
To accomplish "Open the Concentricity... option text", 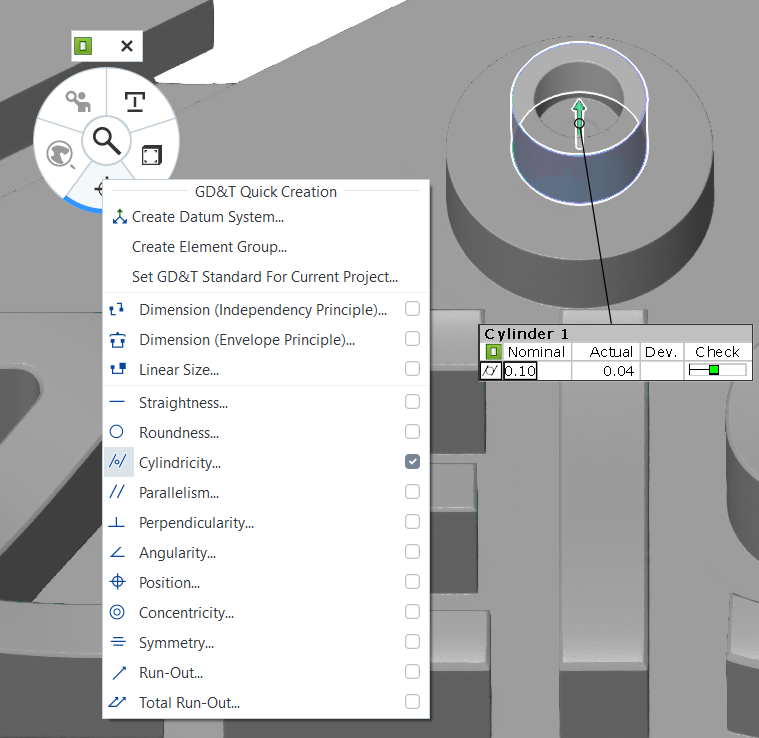I will point(186,613).
